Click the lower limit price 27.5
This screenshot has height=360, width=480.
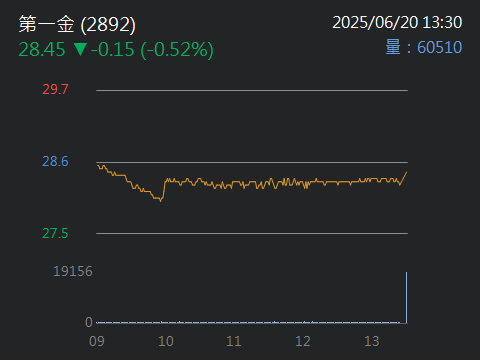pyautogui.click(x=55, y=233)
